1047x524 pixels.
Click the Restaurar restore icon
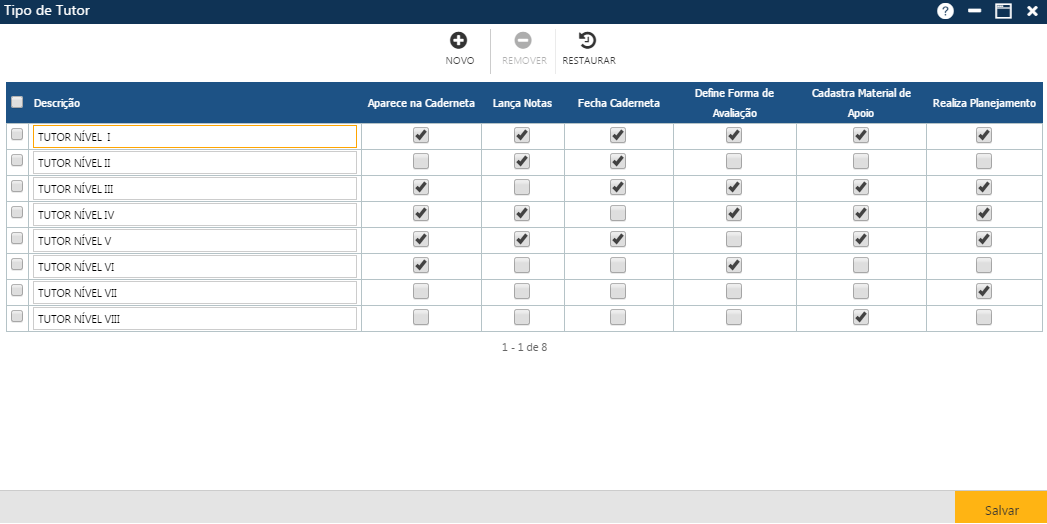click(588, 41)
